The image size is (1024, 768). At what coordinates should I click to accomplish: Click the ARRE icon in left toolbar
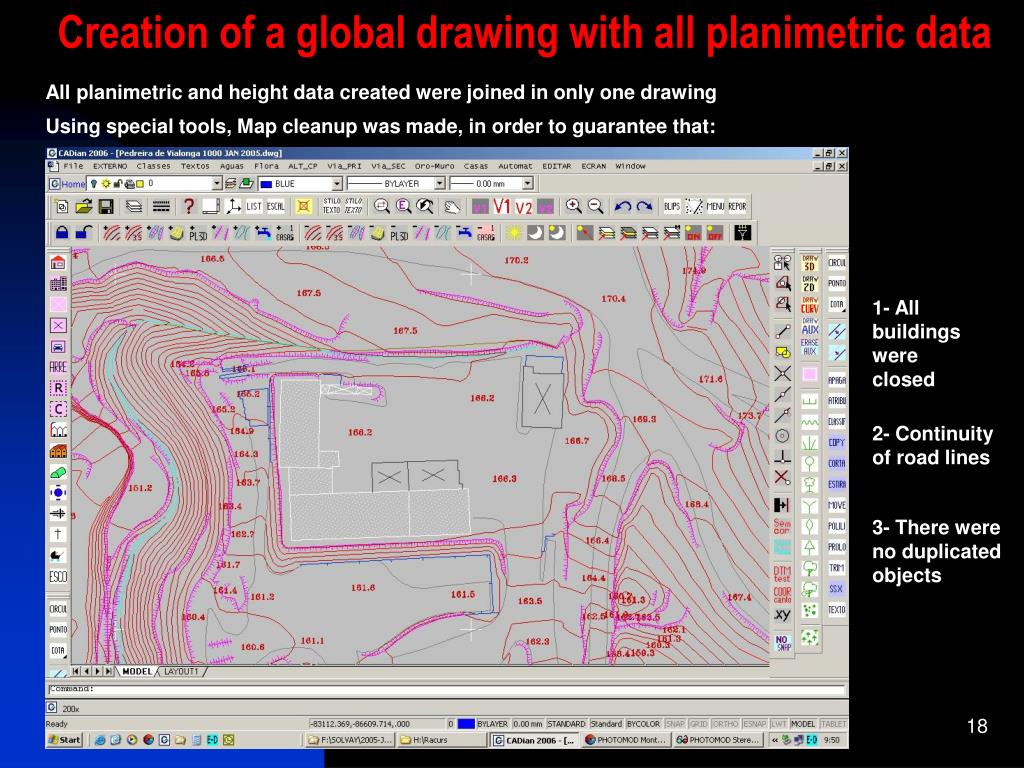pyautogui.click(x=58, y=367)
